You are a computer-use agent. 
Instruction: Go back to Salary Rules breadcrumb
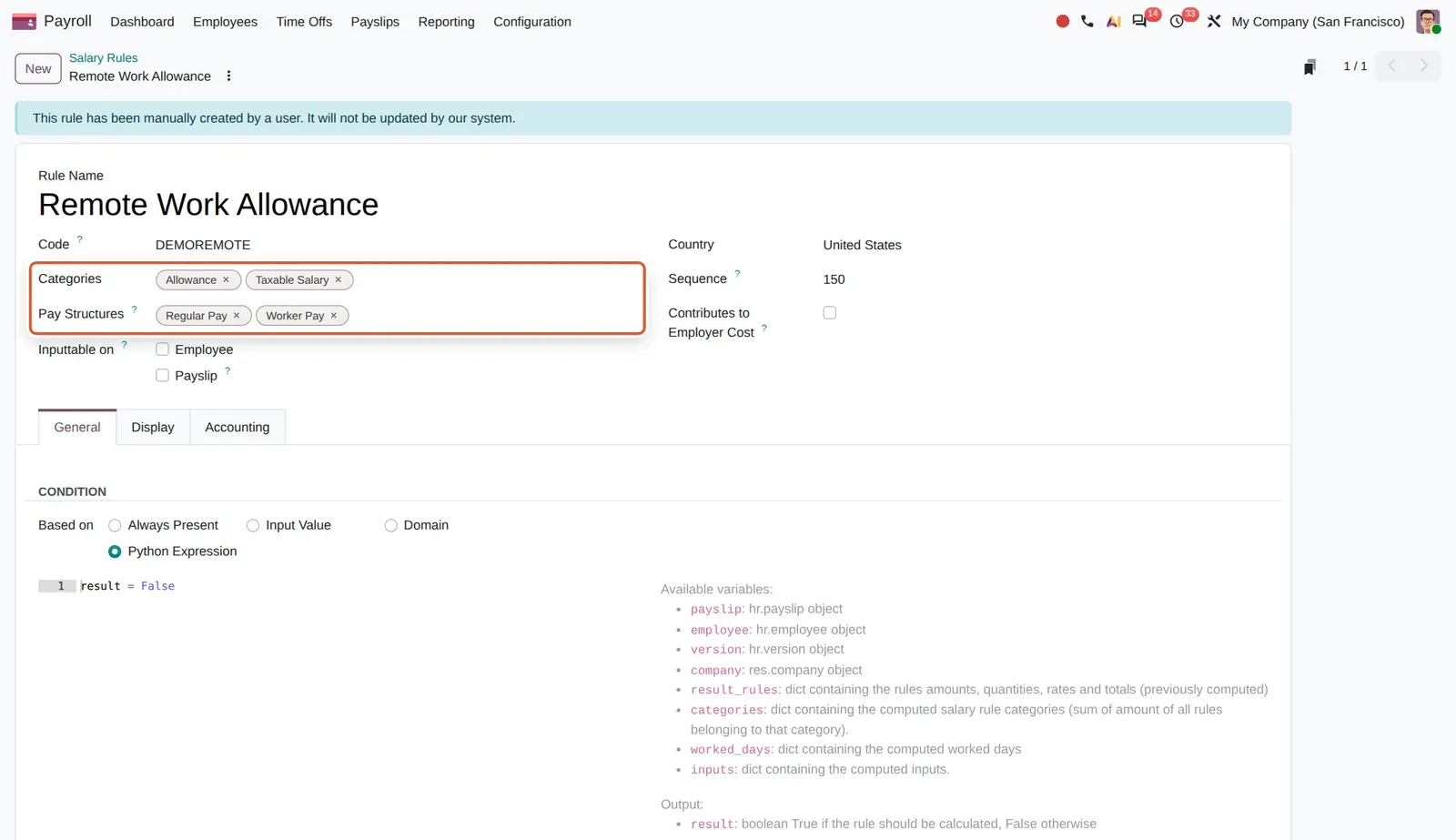104,57
